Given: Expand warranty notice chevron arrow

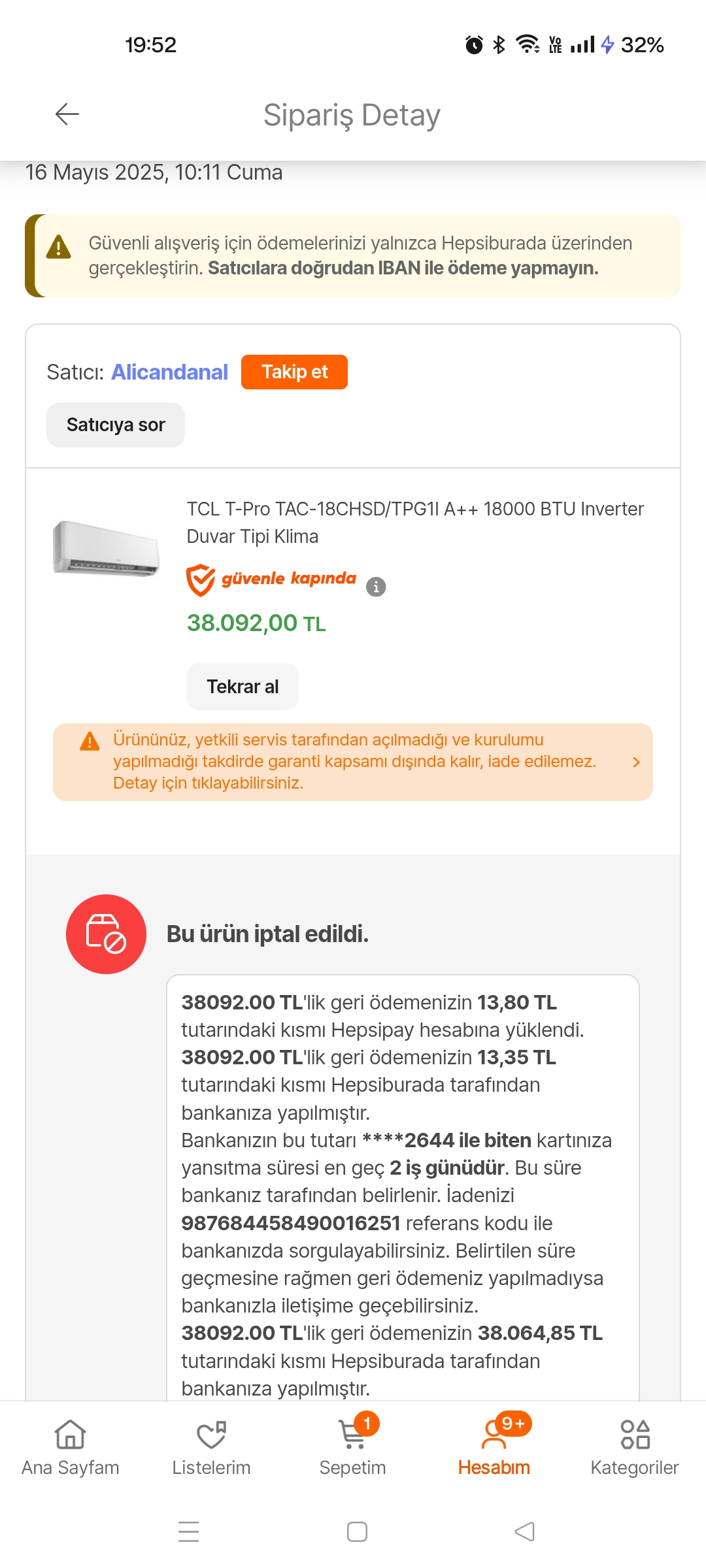Looking at the screenshot, I should (x=636, y=762).
